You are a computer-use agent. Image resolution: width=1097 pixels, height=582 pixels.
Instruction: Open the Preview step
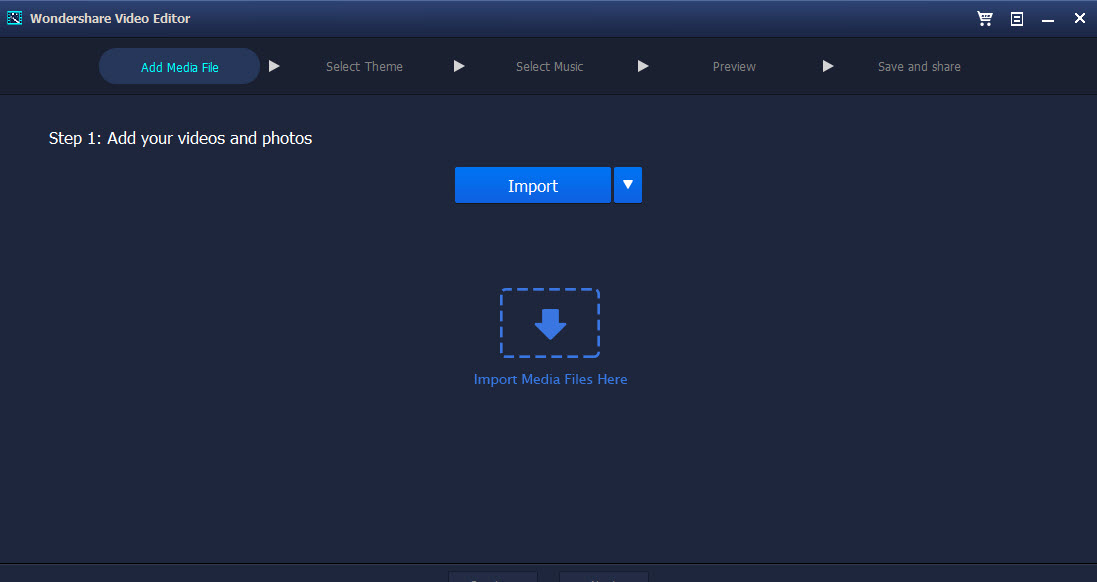click(x=734, y=66)
